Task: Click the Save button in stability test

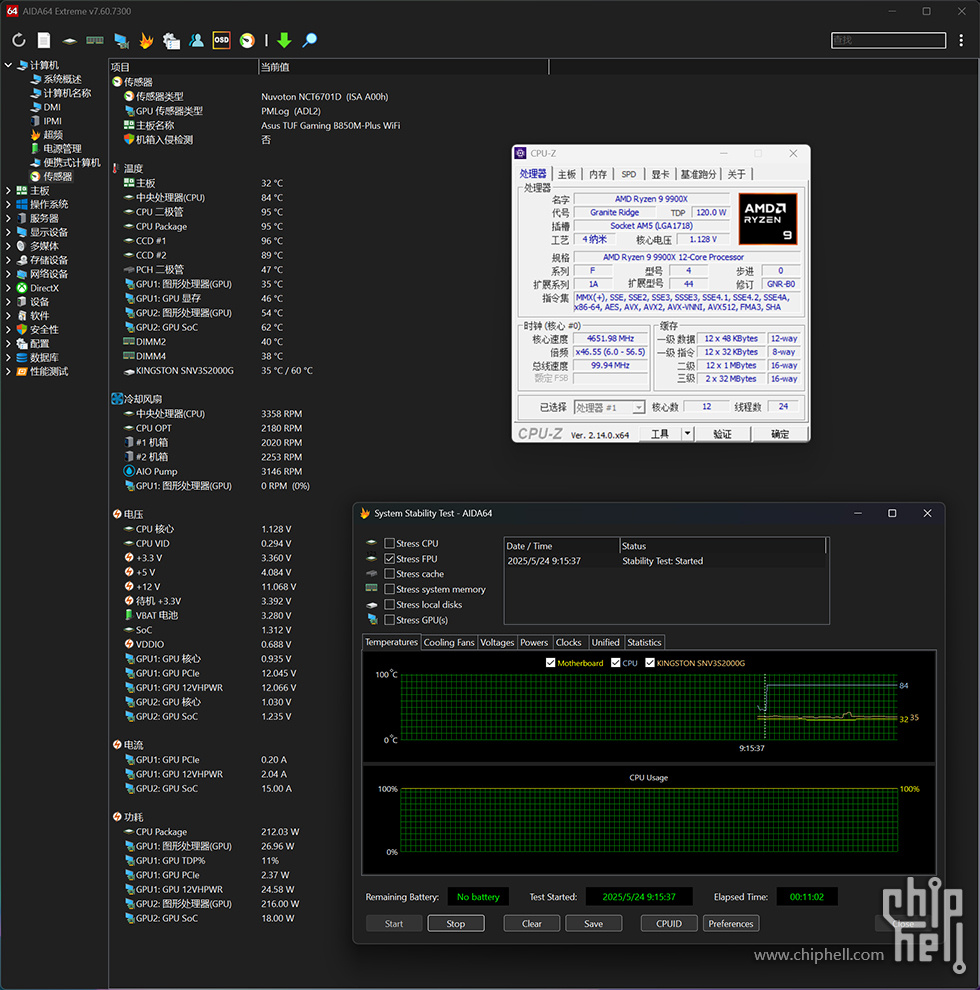Action: click(594, 923)
